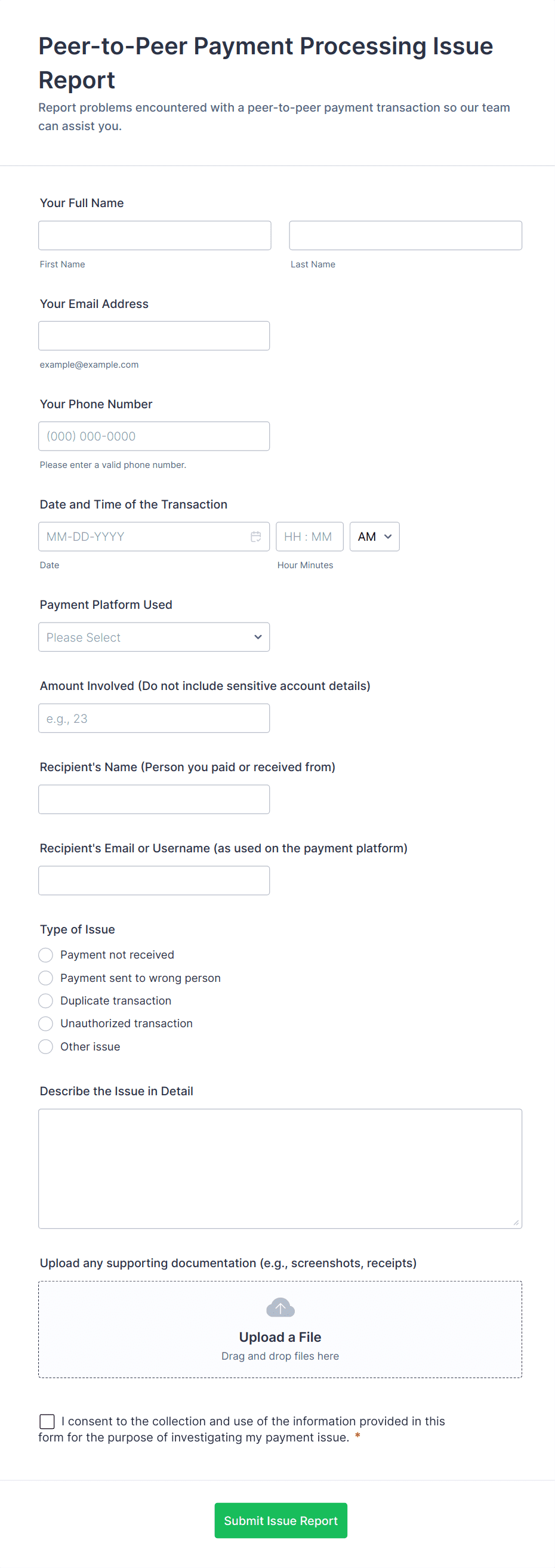Choose the Duplicate transaction radio button
The width and height of the screenshot is (555, 1568).
(45, 1001)
